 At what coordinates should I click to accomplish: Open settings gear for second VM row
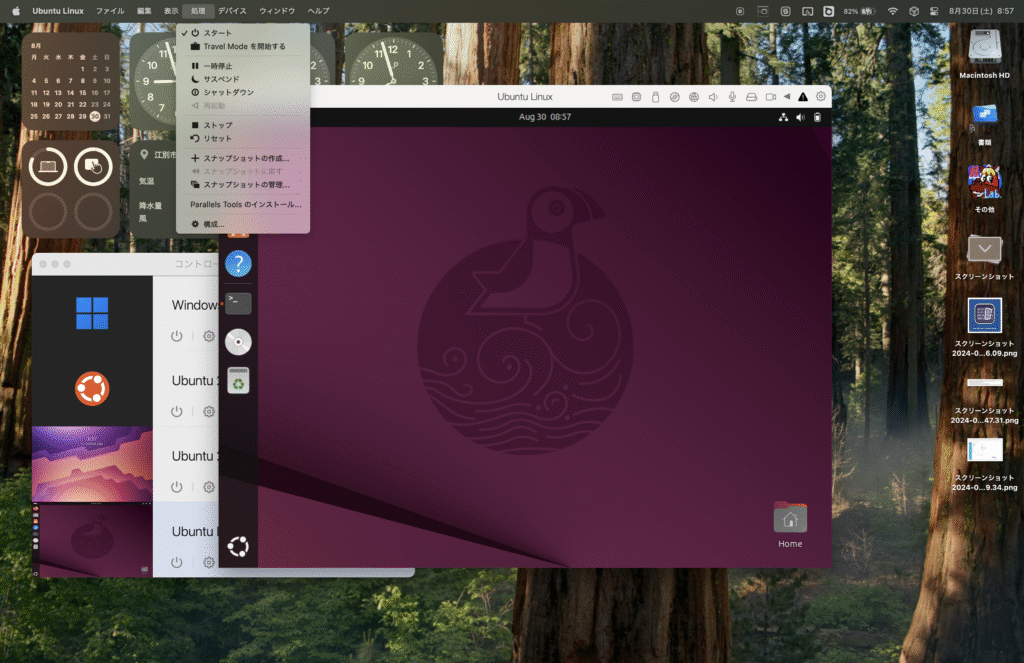point(209,412)
